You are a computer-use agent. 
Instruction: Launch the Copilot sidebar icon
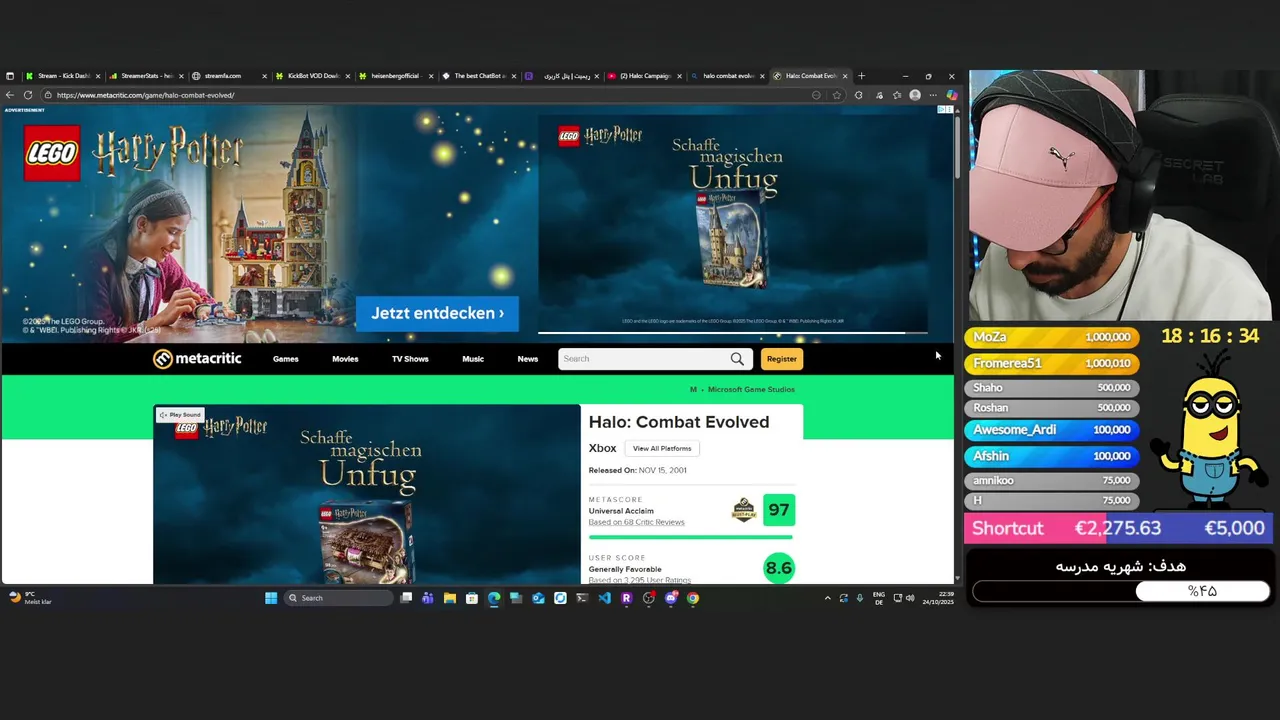pyautogui.click(x=951, y=95)
